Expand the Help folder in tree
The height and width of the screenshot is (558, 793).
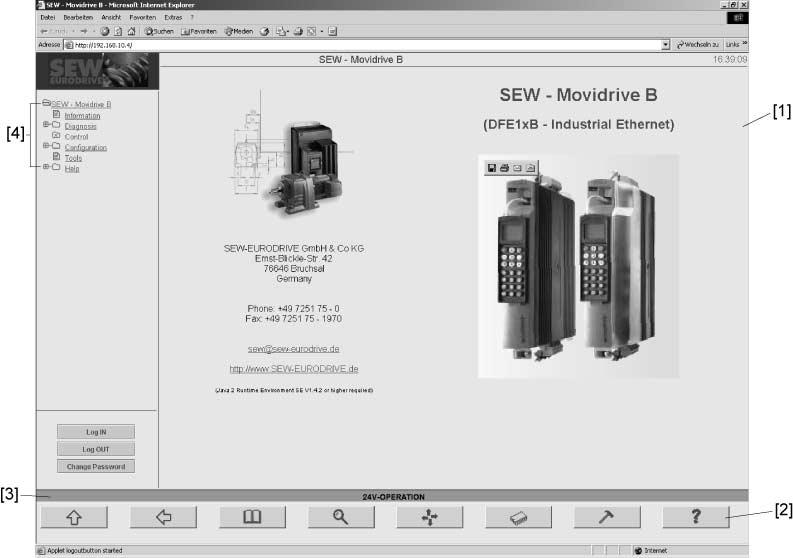[x=46, y=166]
